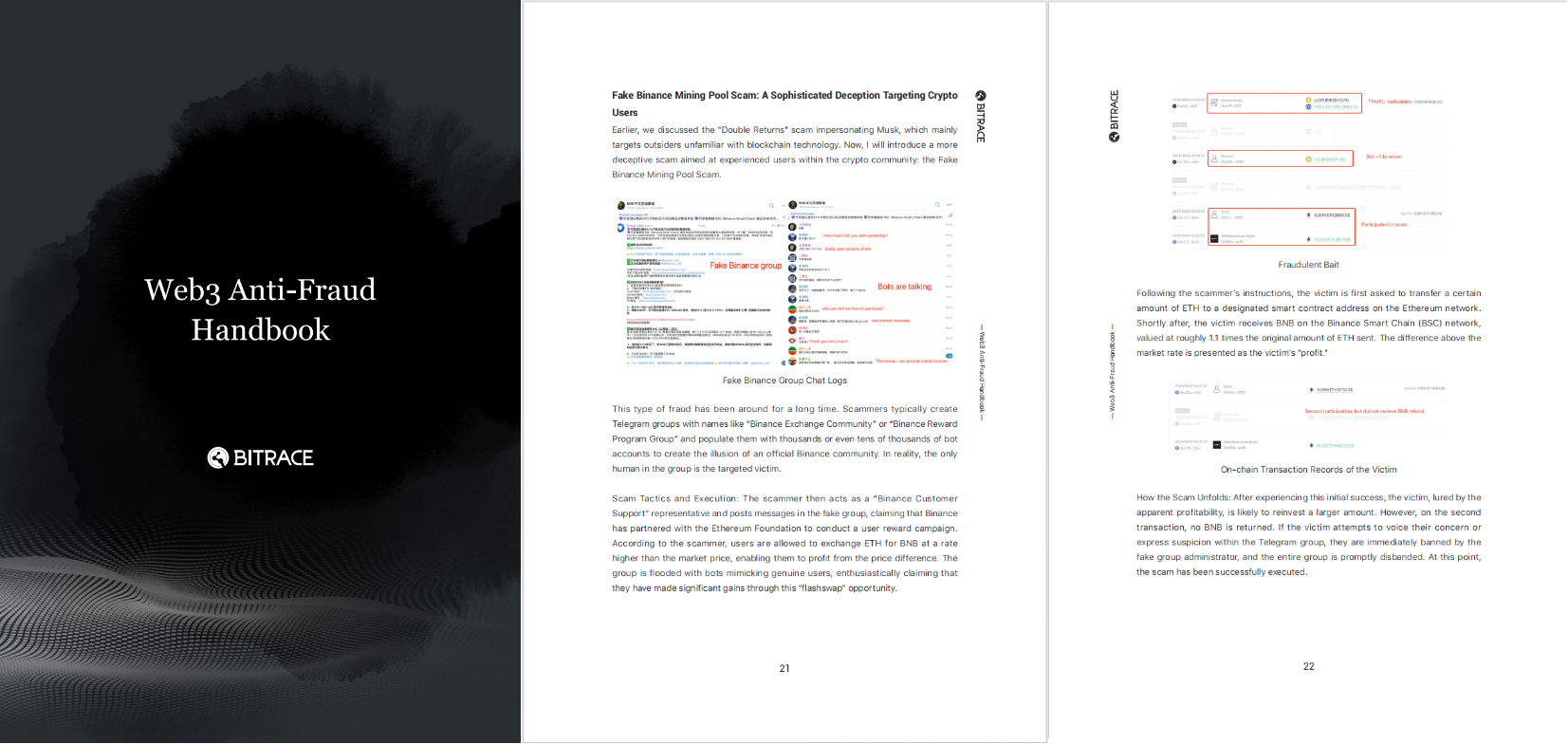Click the gold BNB coin icon beside 'Got ~1.1x return'
The image size is (1568, 744).
pyautogui.click(x=1308, y=159)
